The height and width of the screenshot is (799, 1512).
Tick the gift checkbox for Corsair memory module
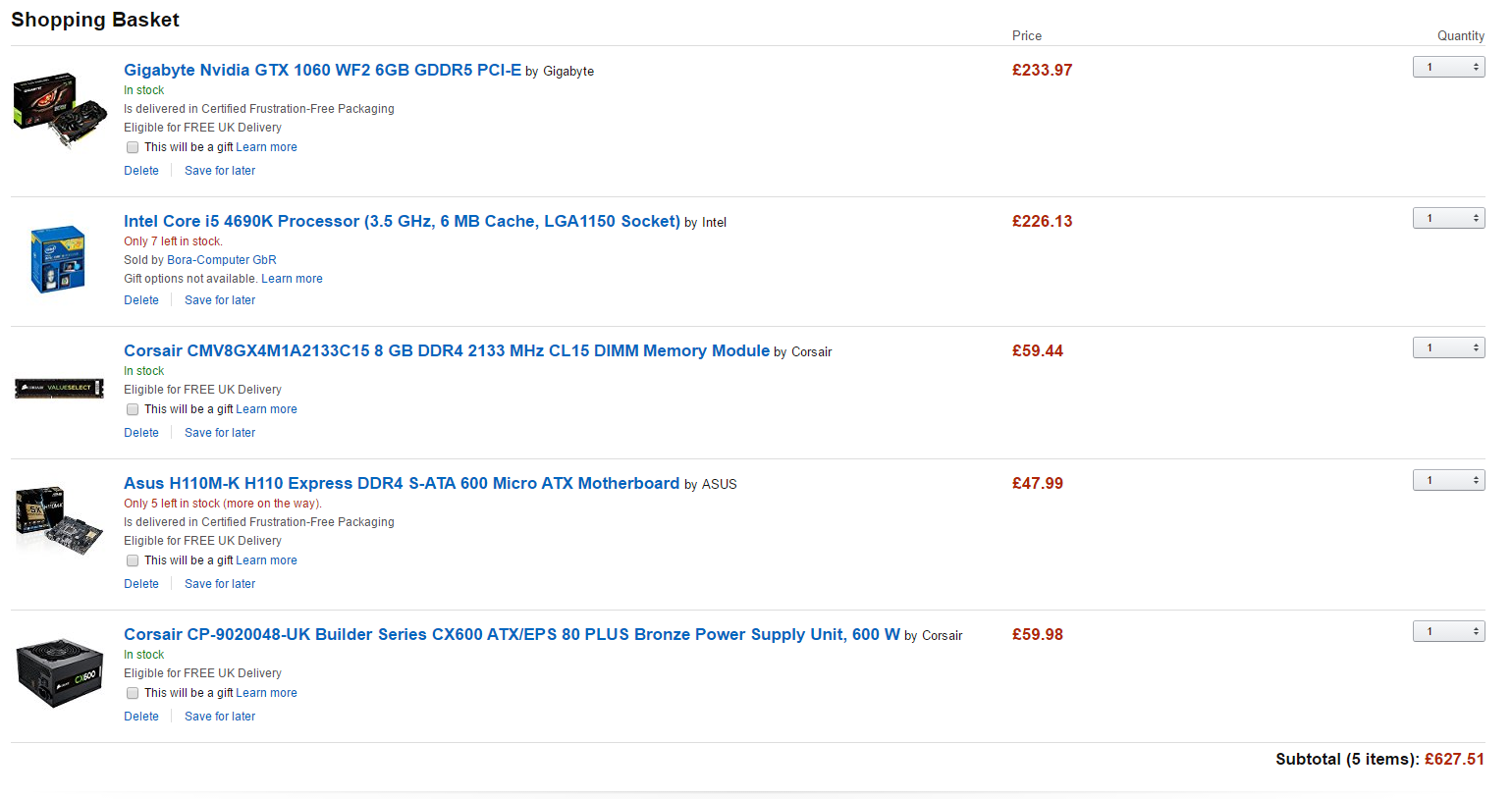click(x=133, y=409)
